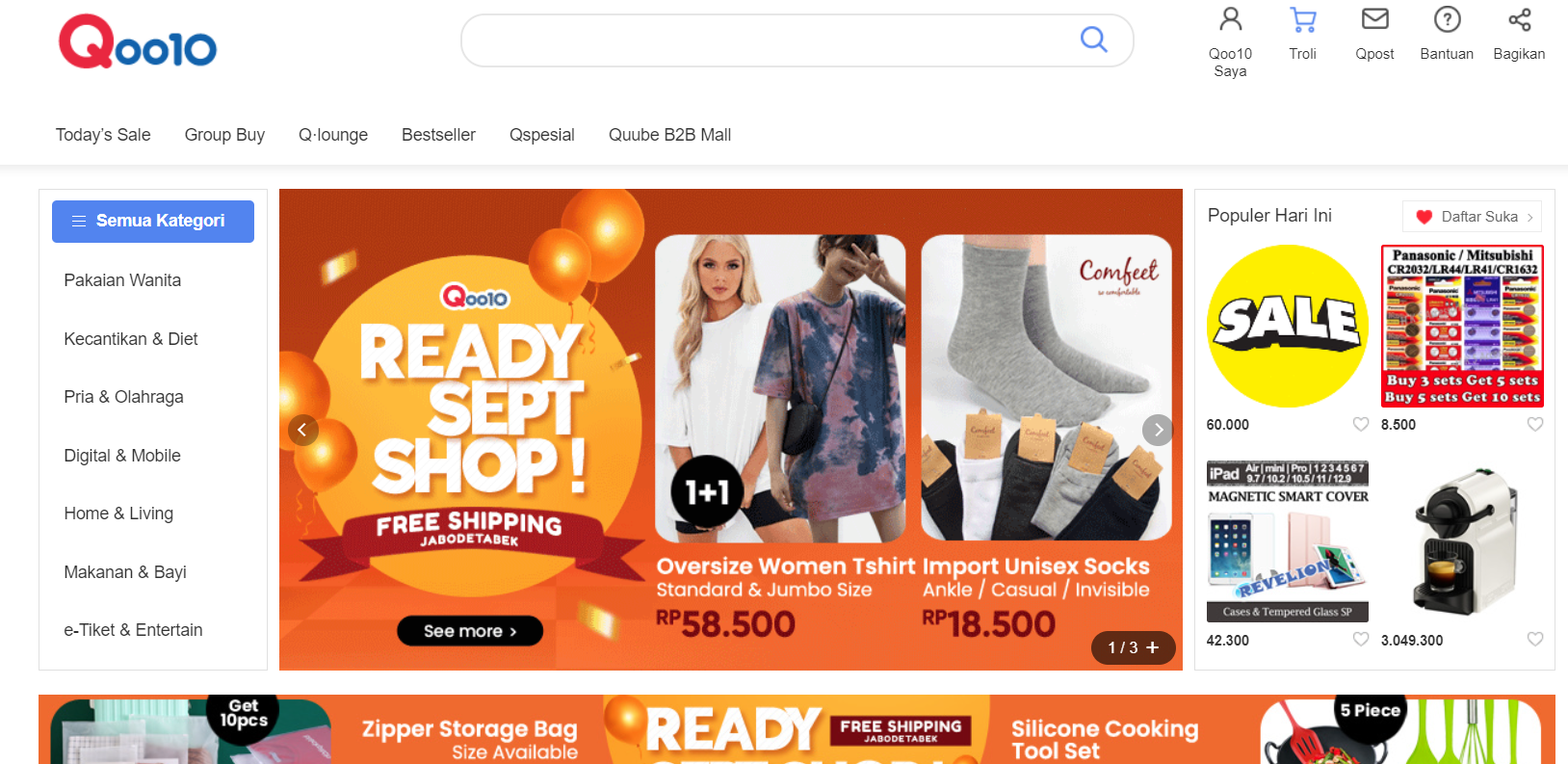Favorite the 3.049.300 coffee machine
Viewport: 1568px width, 764px height.
point(1534,639)
